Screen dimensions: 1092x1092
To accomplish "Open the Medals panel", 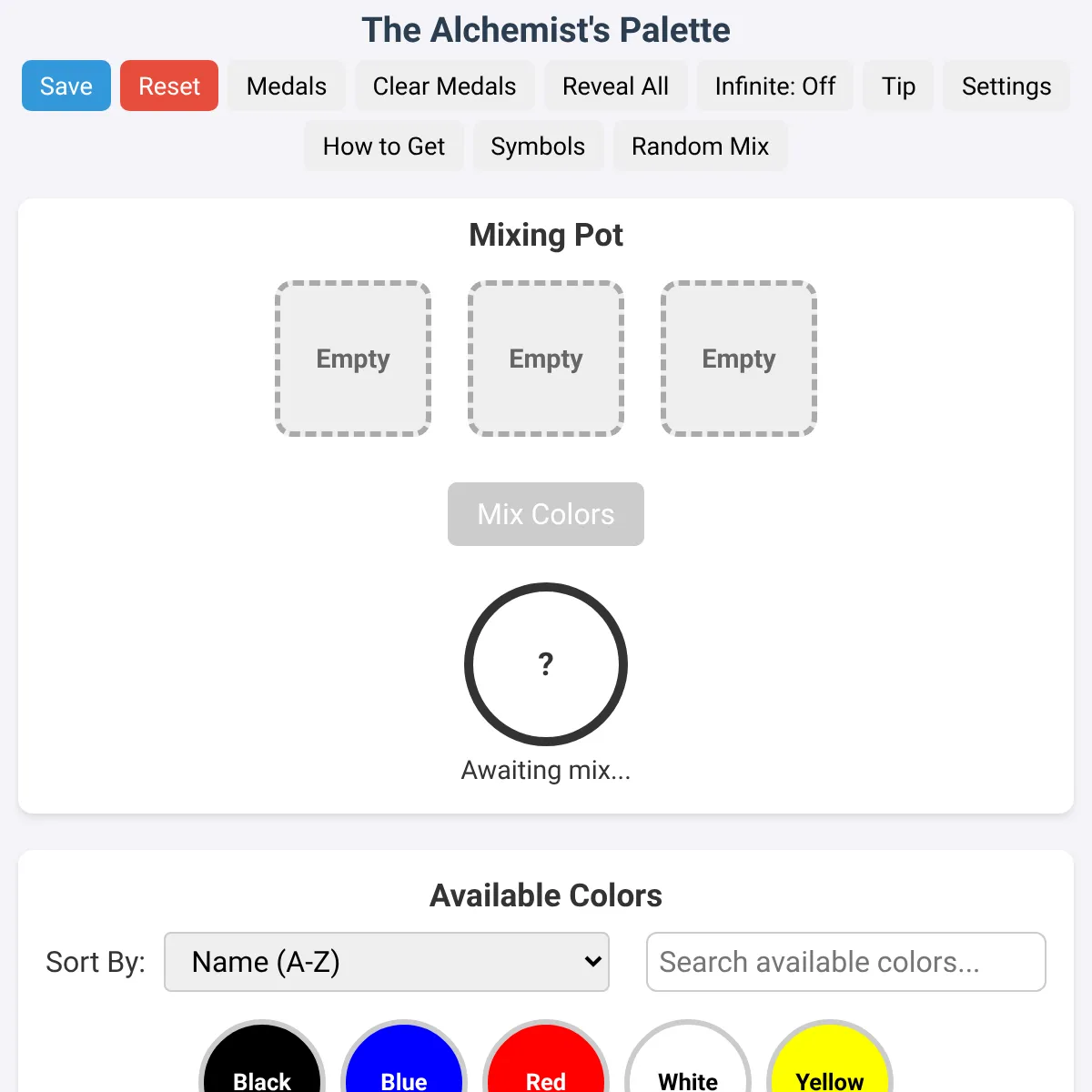I will click(x=286, y=86).
